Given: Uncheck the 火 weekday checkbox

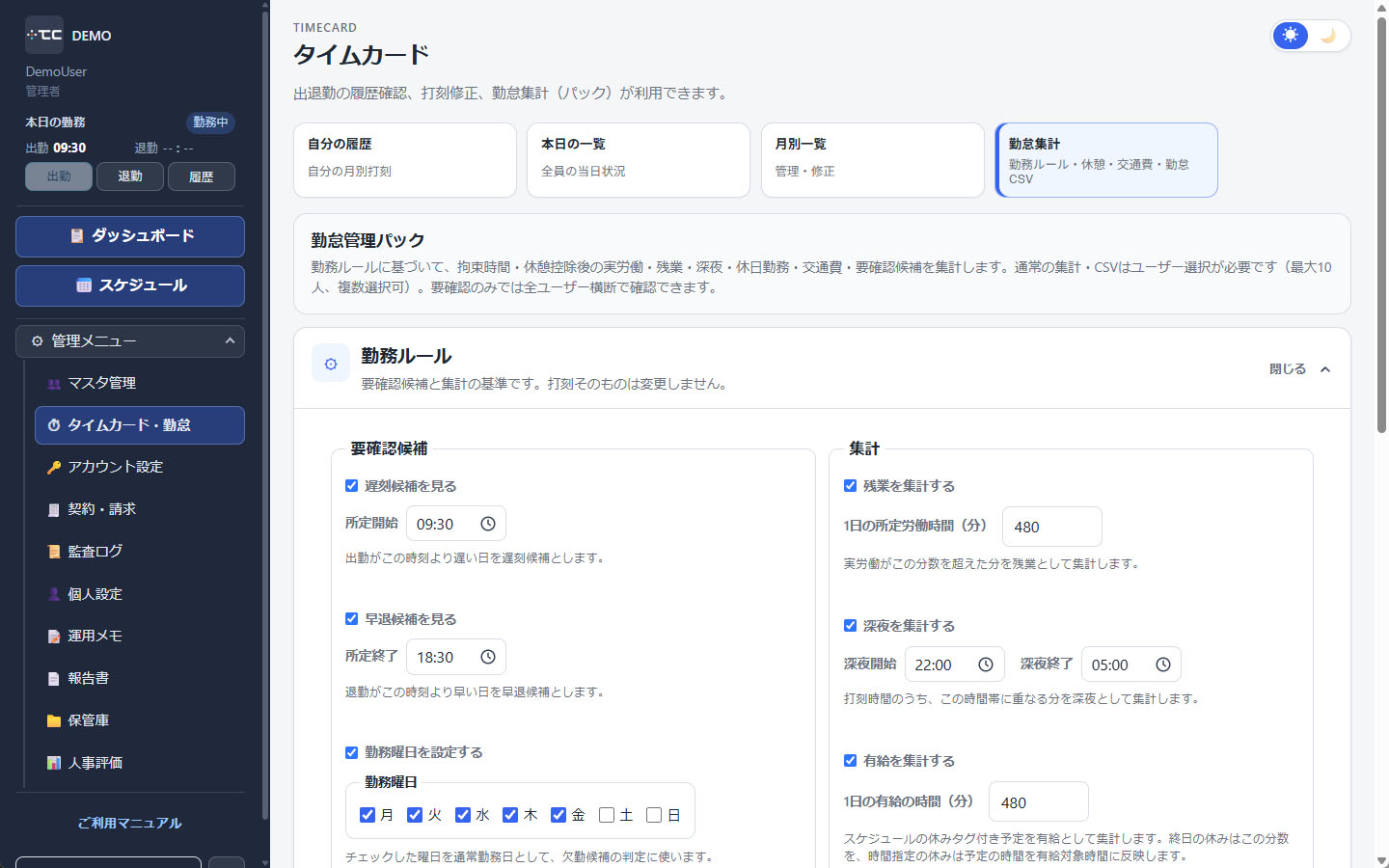Looking at the screenshot, I should point(415,815).
